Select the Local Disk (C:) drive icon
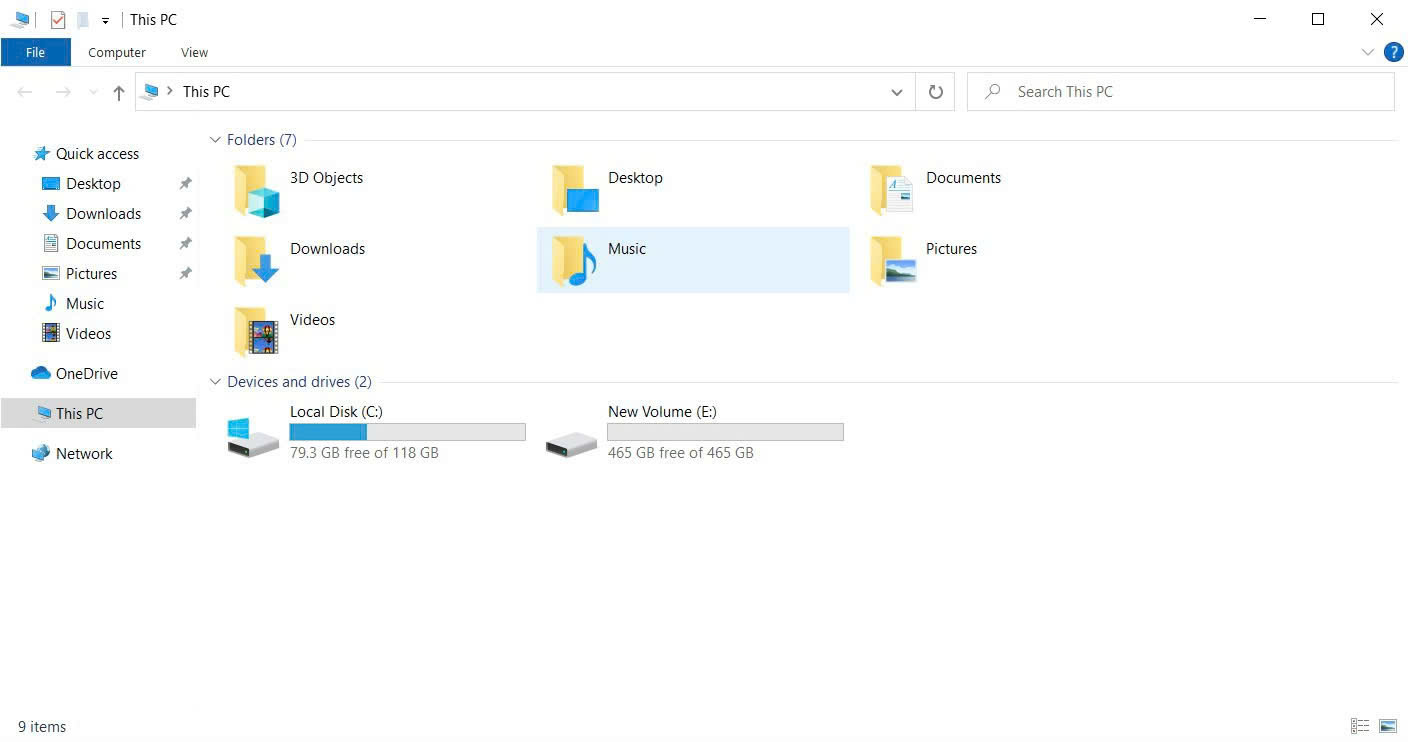The width and height of the screenshot is (1408, 742). [253, 437]
